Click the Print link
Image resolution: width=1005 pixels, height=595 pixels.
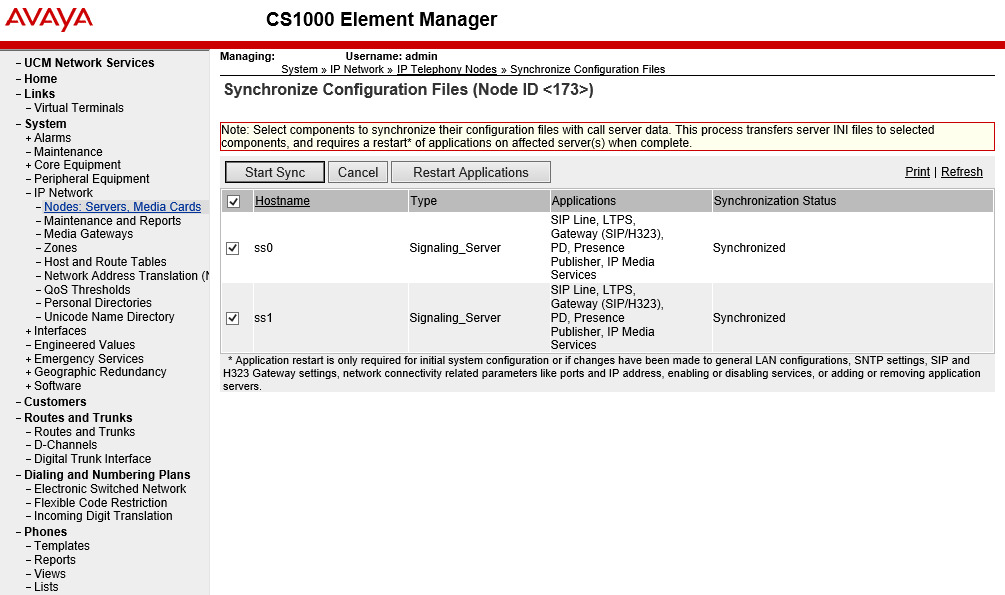(917, 172)
